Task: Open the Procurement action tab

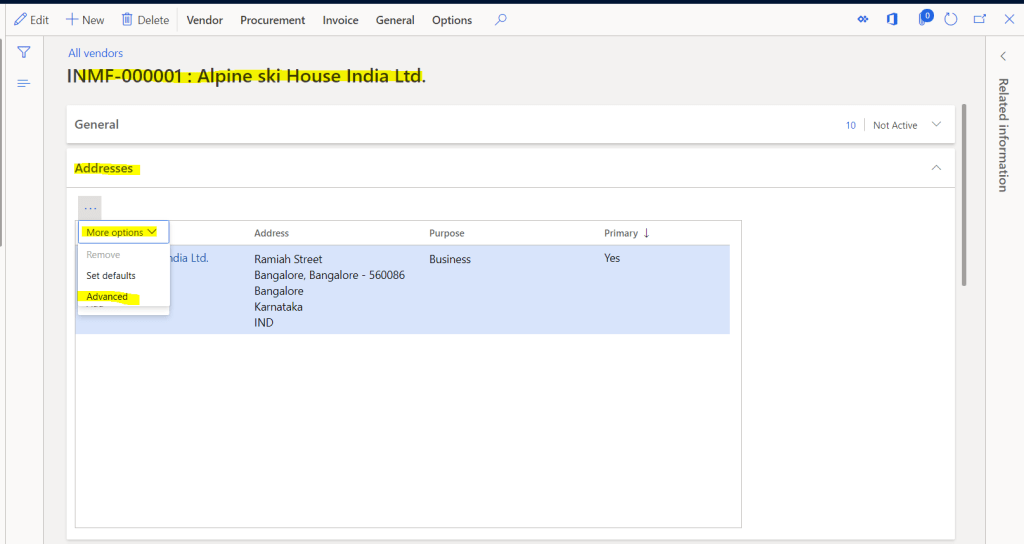Action: point(272,20)
